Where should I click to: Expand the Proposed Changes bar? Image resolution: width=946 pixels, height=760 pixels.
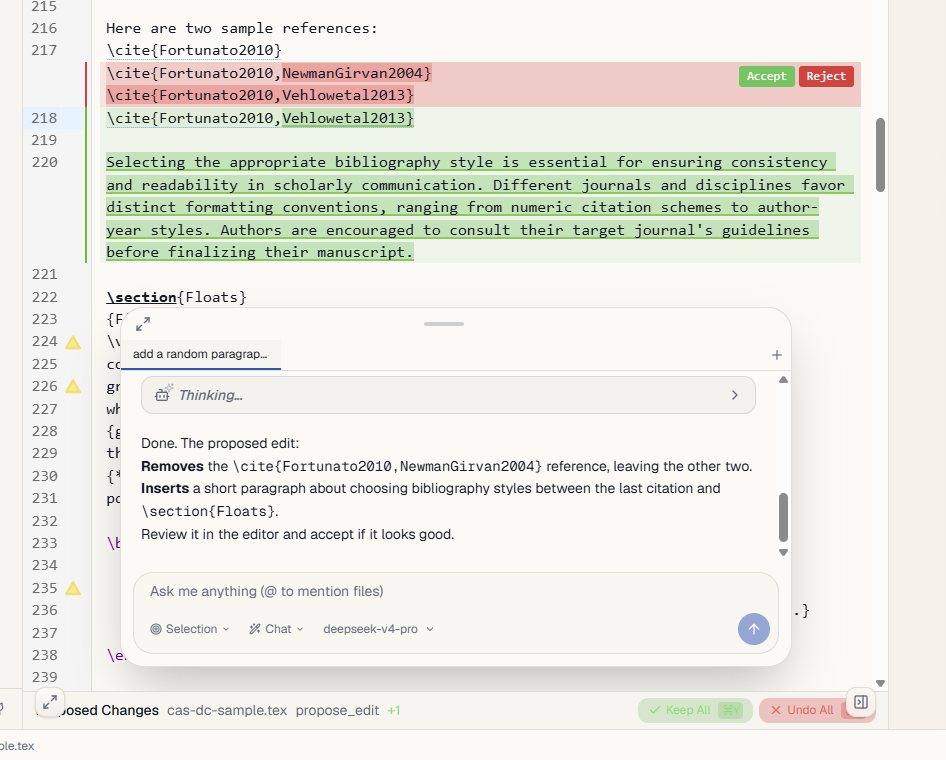pyautogui.click(x=50, y=702)
